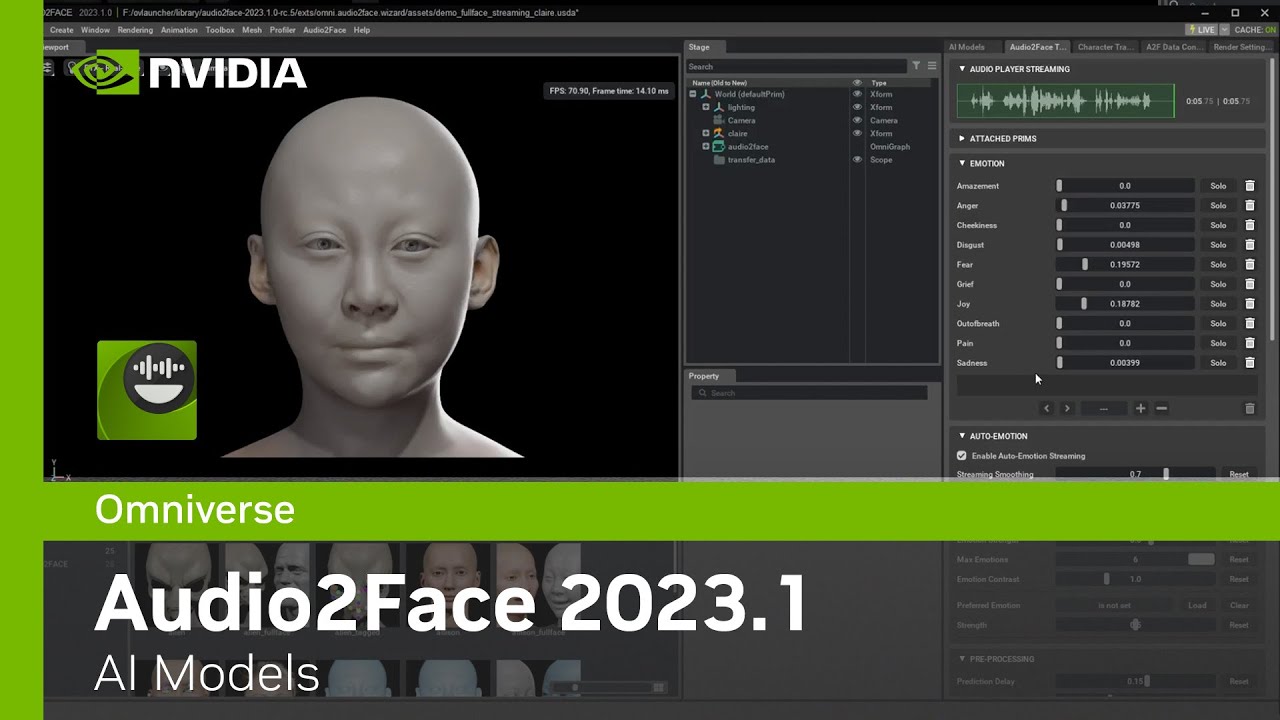Add emotion keyframe with plus icon
Viewport: 1280px width, 720px height.
coord(1140,408)
